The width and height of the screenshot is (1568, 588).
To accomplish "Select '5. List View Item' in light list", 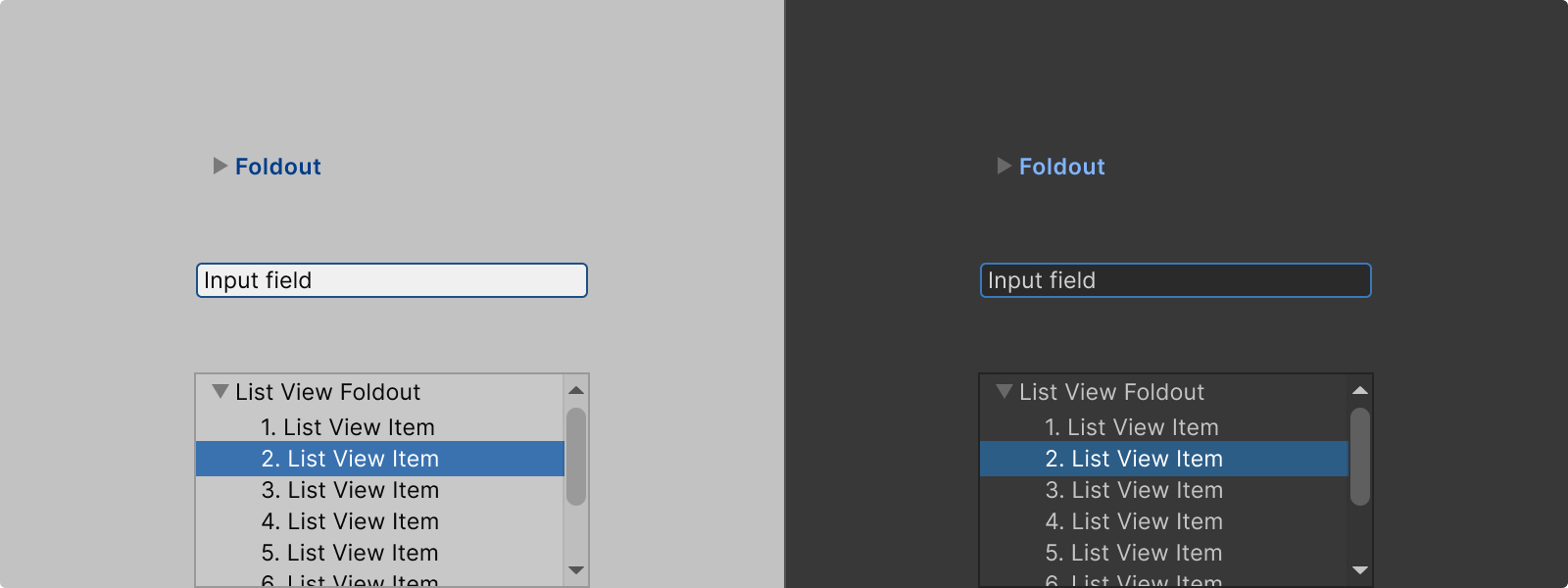I will pos(350,553).
